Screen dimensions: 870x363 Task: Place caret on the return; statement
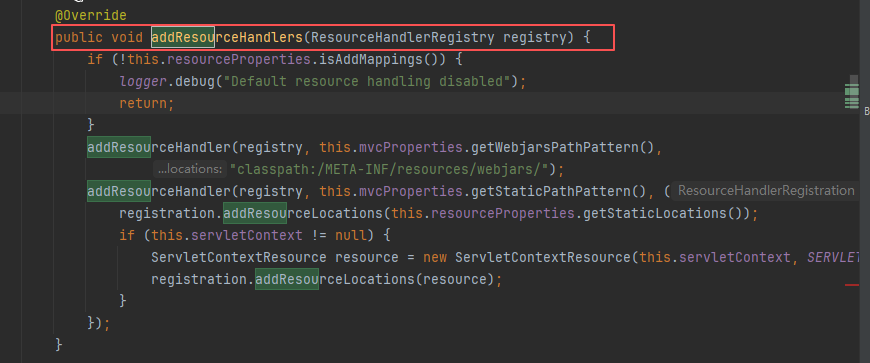[146, 104]
